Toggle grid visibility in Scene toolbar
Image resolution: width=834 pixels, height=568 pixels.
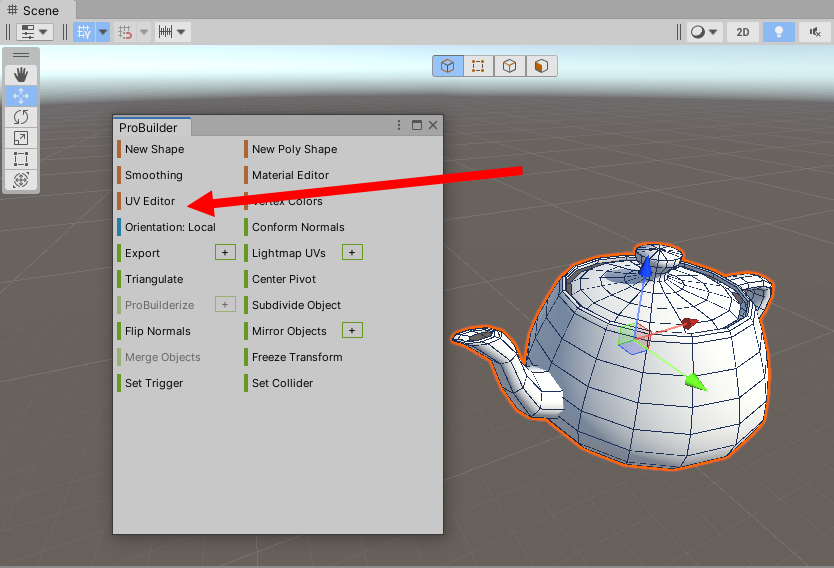(84, 32)
